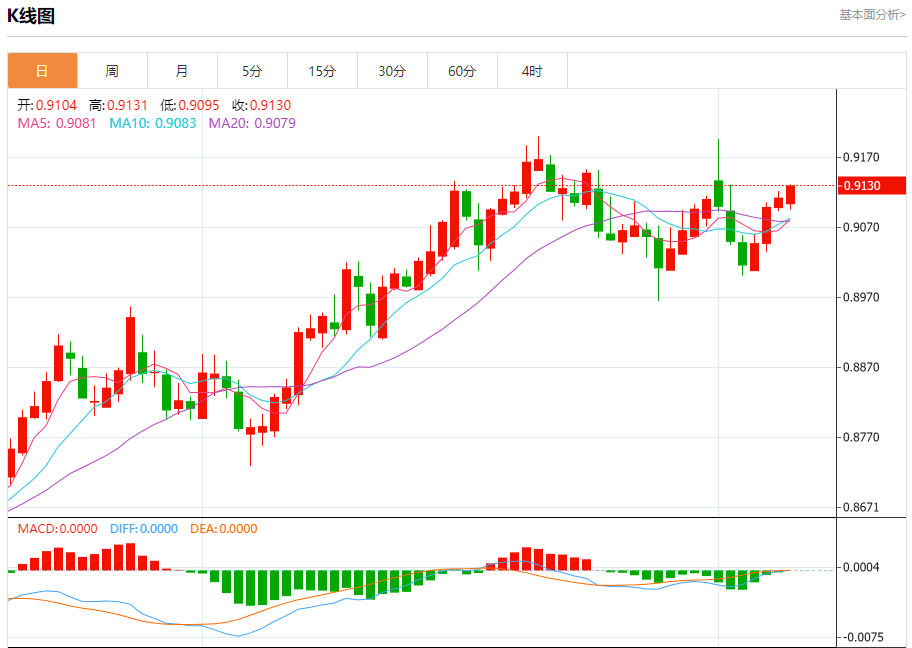Click the 0.8671 price axis label
912x648 pixels.
861,507
